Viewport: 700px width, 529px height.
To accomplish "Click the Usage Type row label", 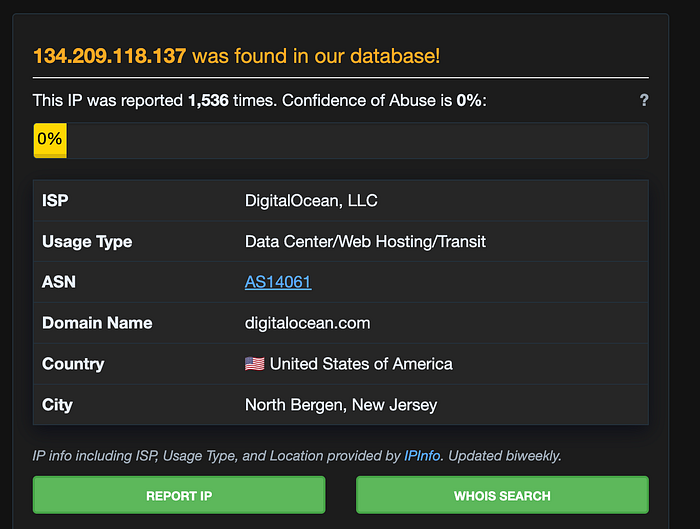I will pyautogui.click(x=87, y=242).
